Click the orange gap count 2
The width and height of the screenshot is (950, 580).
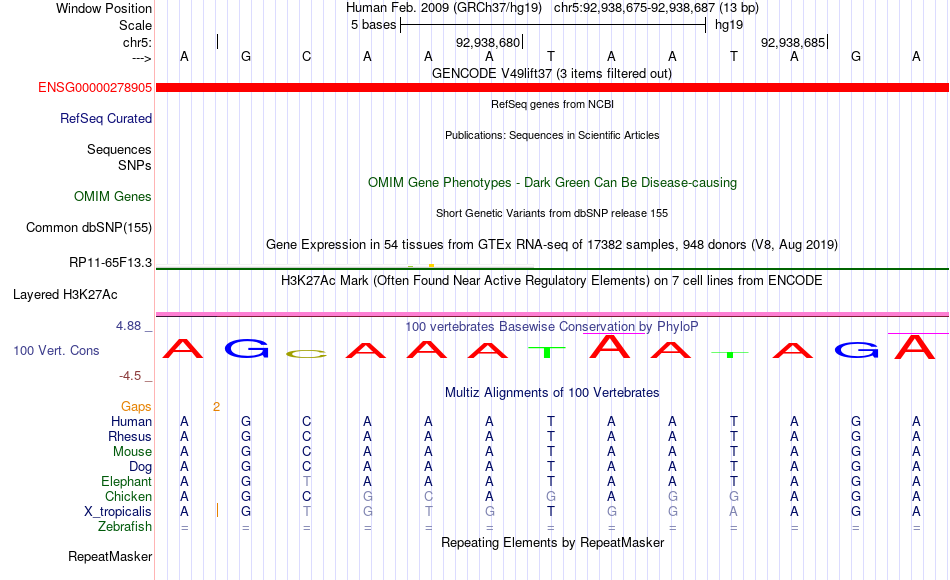pyautogui.click(x=216, y=407)
